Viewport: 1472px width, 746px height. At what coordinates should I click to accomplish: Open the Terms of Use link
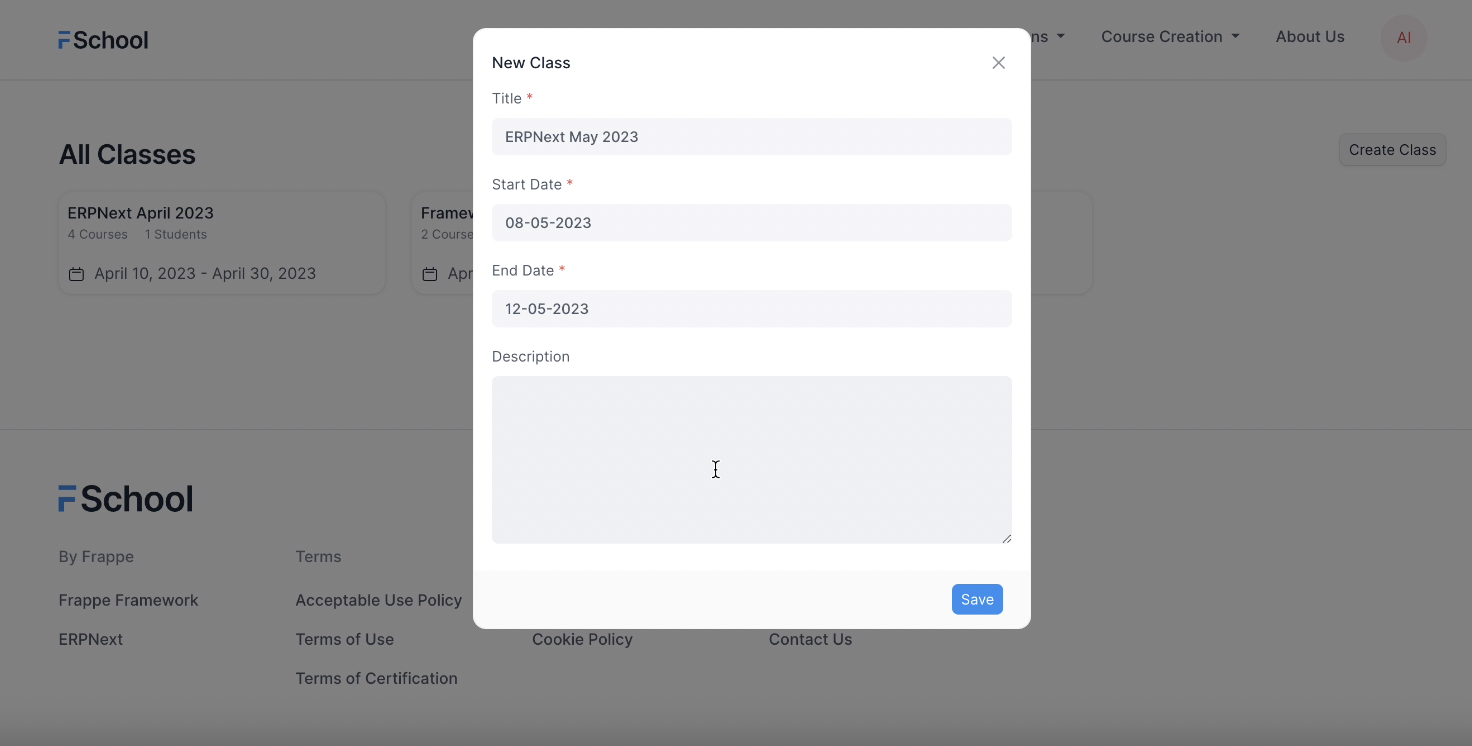coord(345,639)
